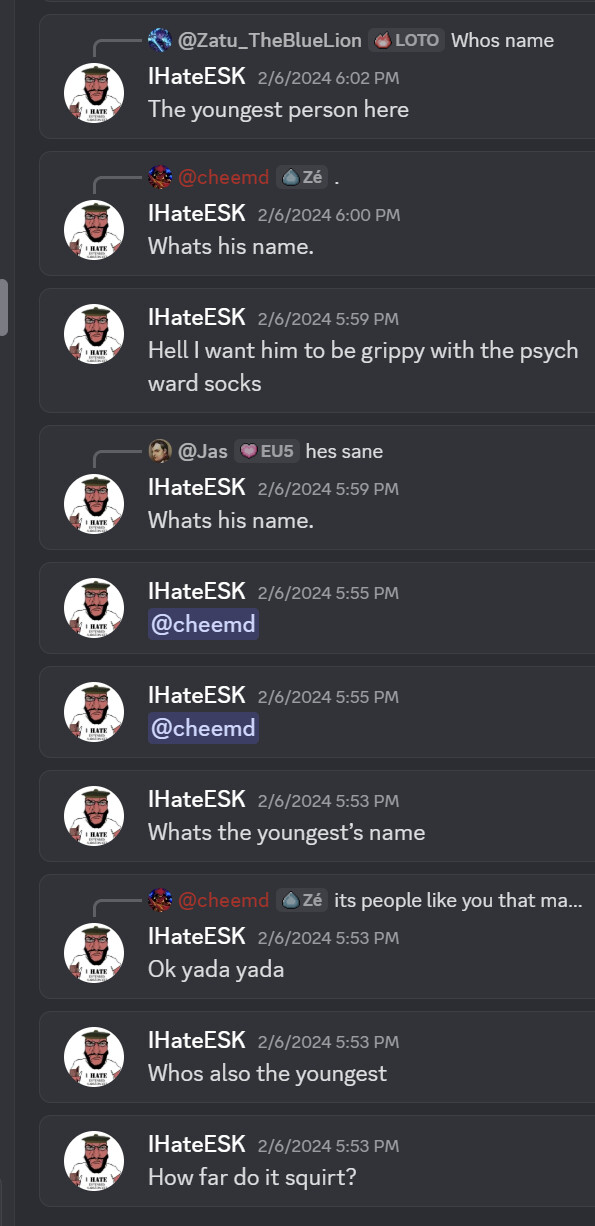
Task: Click the EU5 heart role badge
Action: 266,451
